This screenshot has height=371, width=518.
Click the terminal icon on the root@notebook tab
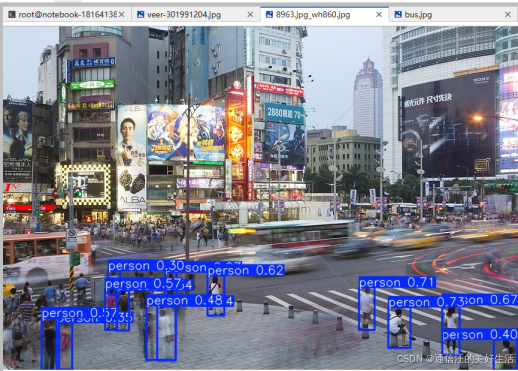coord(12,15)
